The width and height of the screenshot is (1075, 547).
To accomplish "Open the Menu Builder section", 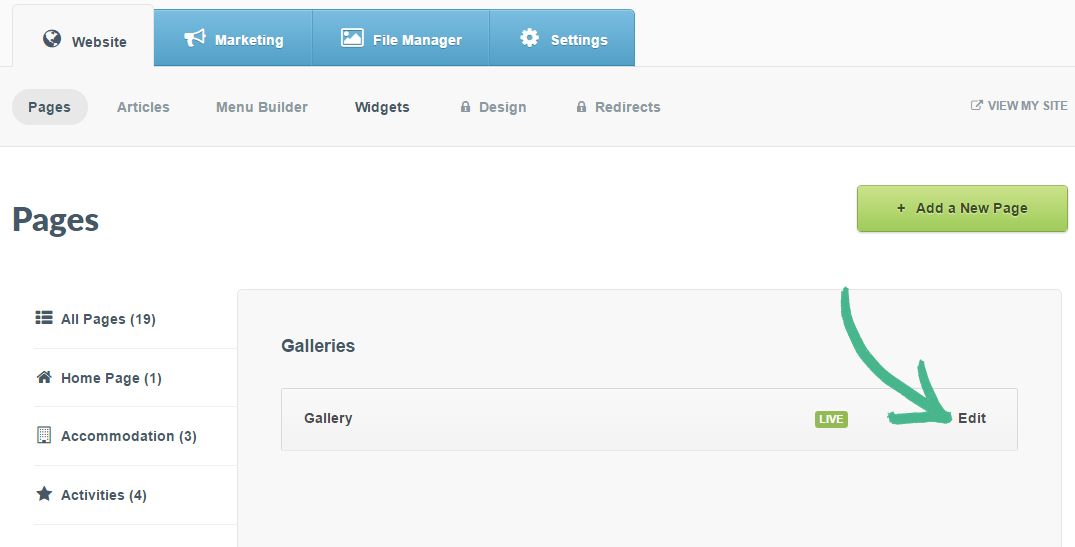I will [x=262, y=107].
